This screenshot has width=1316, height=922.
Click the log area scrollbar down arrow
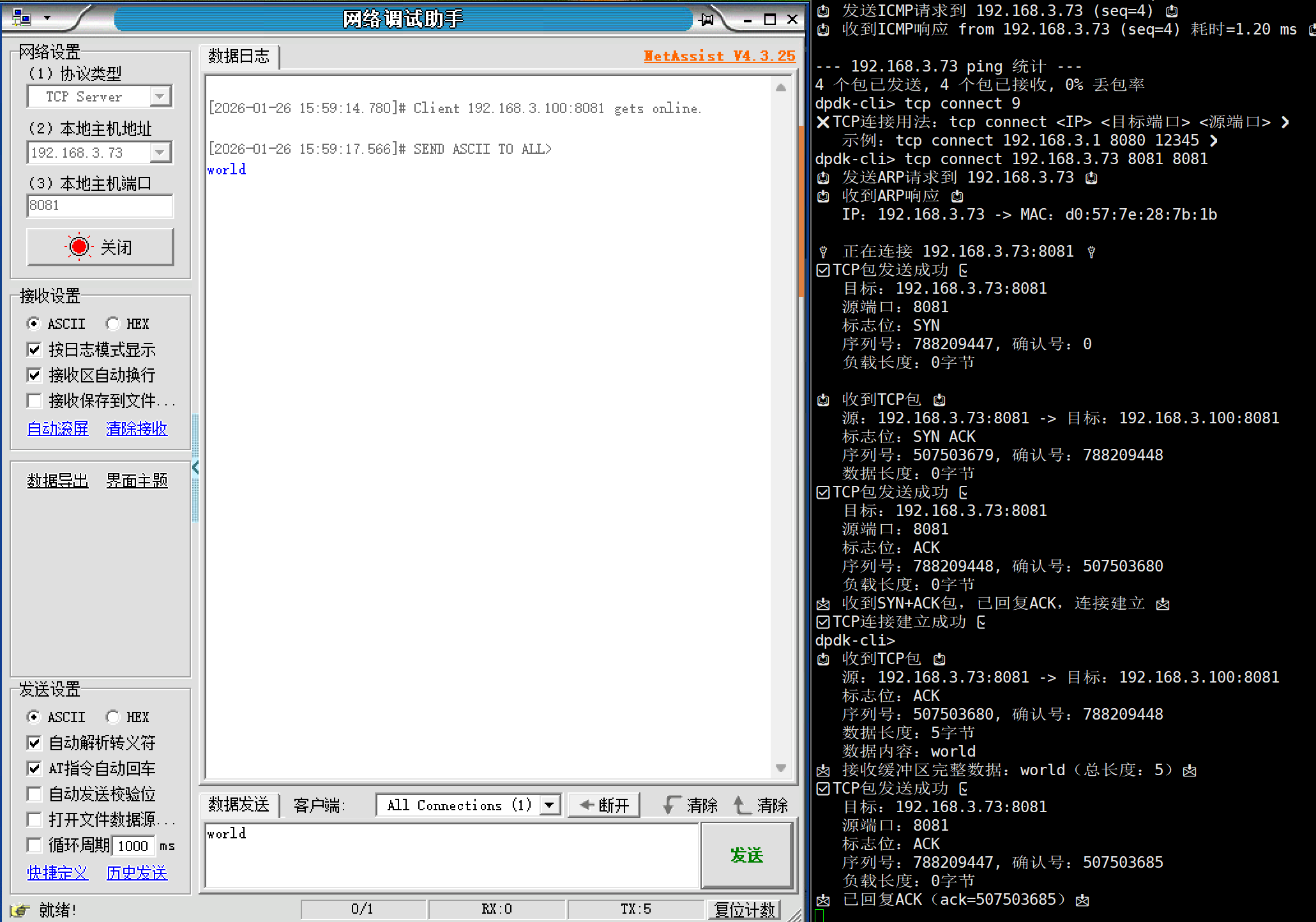tap(780, 768)
